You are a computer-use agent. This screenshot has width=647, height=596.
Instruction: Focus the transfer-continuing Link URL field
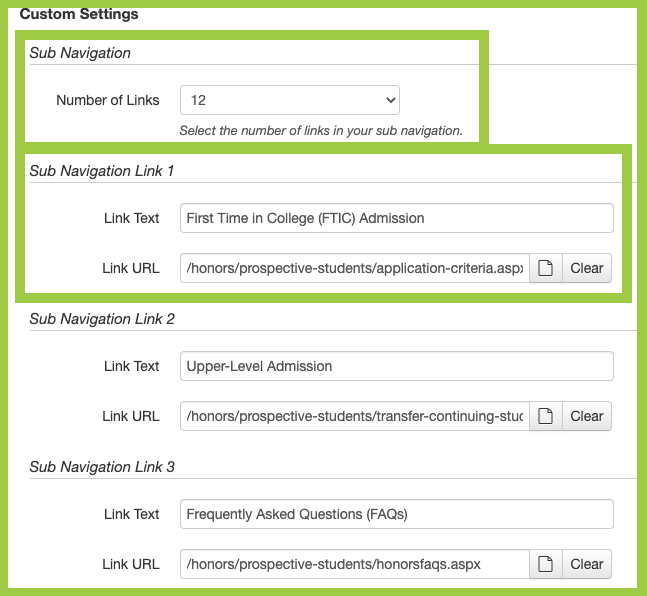coord(354,416)
